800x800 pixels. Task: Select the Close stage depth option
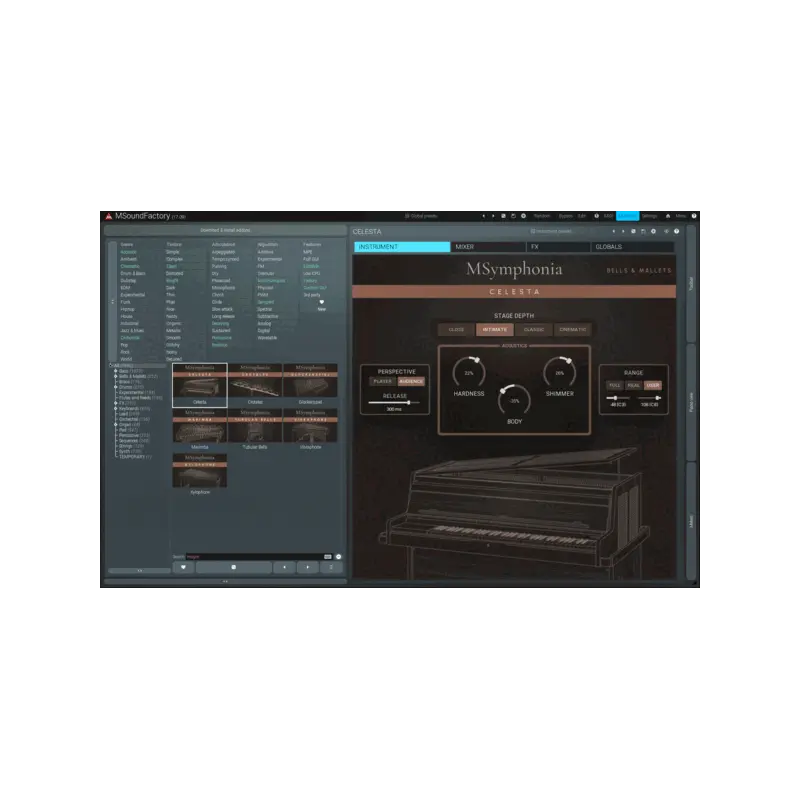coord(456,330)
